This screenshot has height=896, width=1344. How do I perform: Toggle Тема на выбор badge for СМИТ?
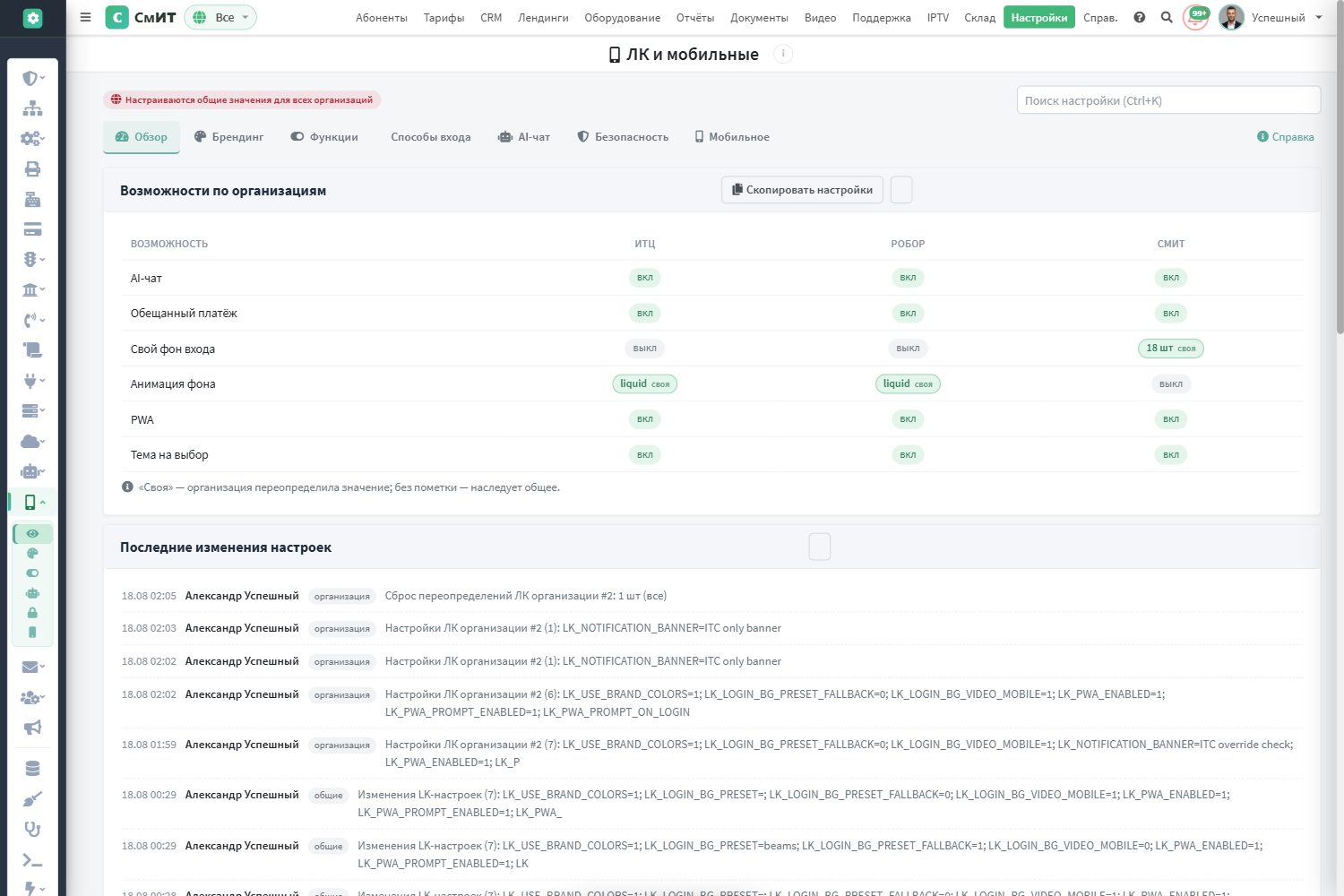click(1171, 455)
